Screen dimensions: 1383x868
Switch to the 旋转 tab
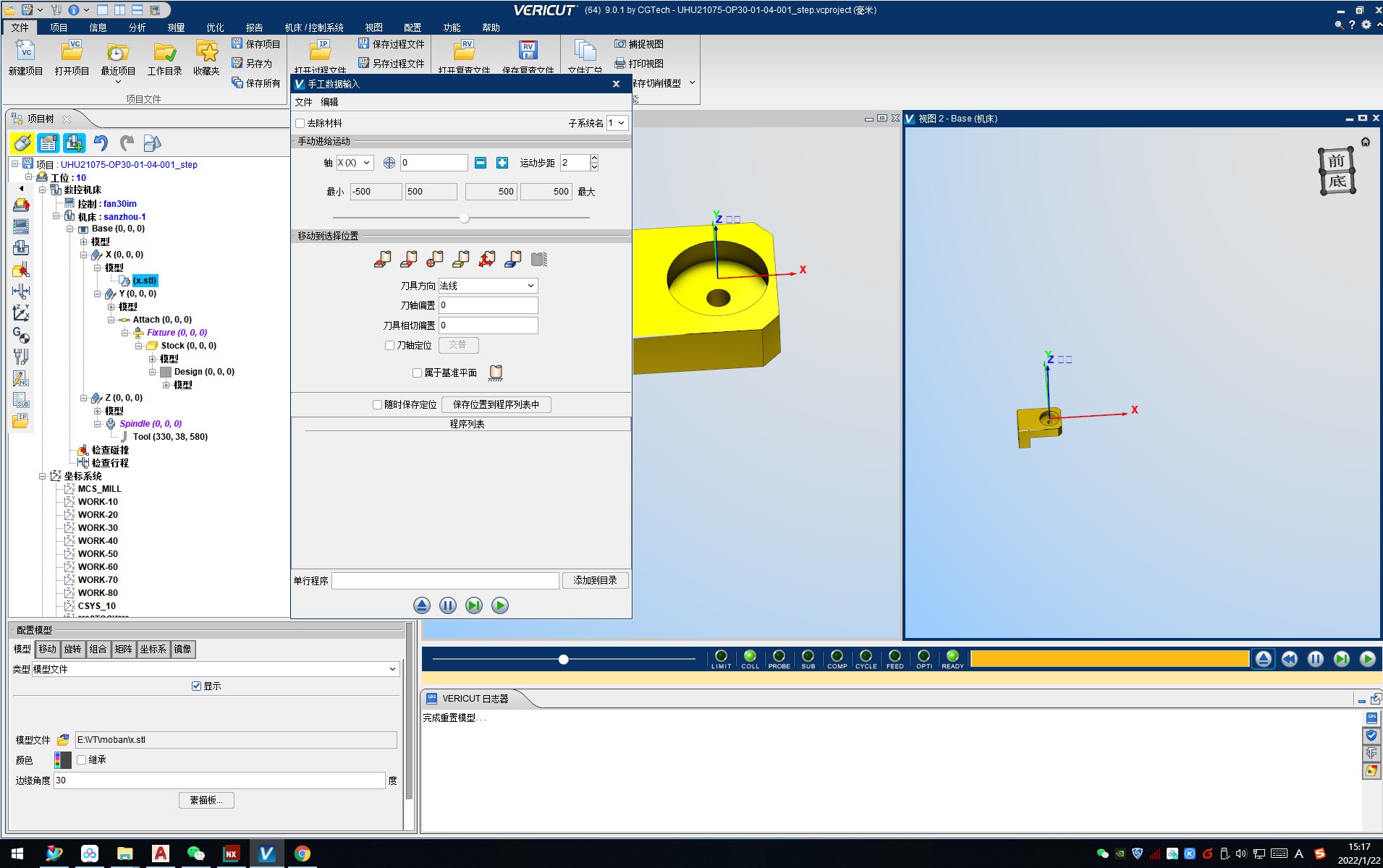coord(73,649)
